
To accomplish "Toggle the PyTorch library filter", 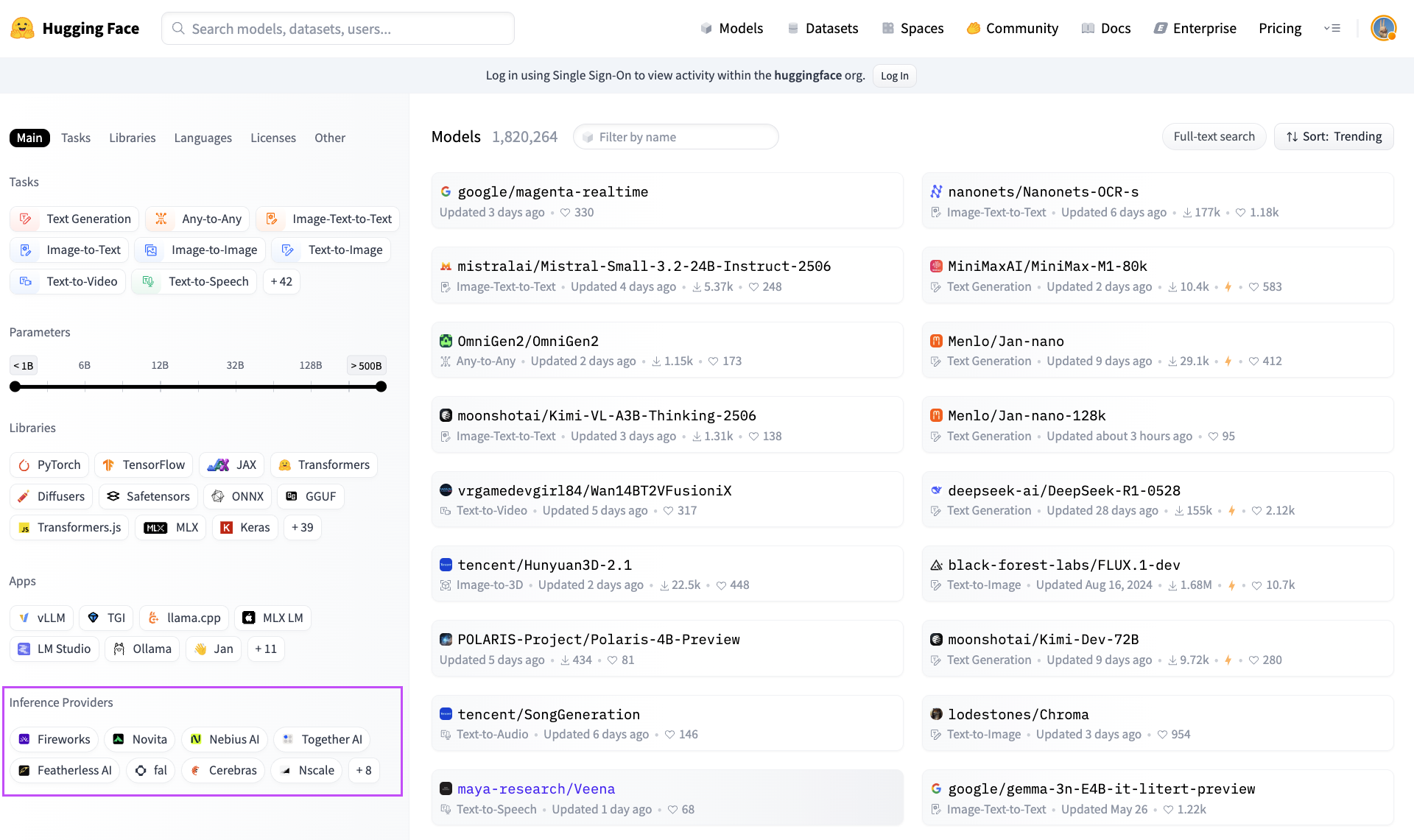I will point(50,465).
